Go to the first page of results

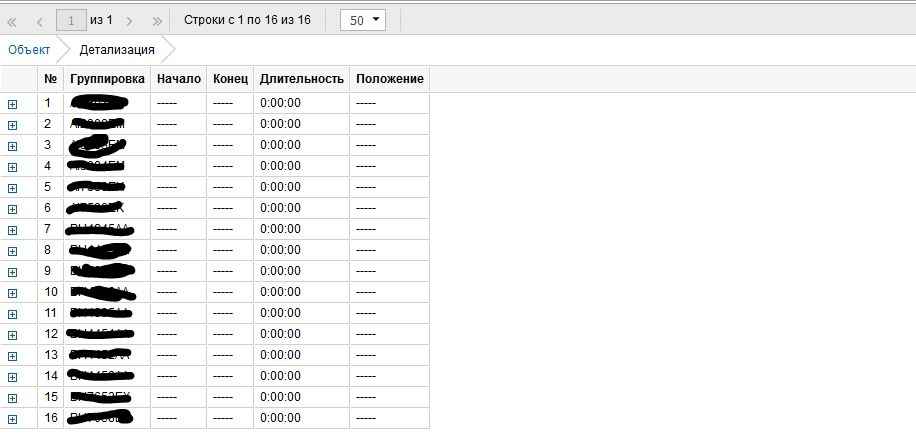tap(13, 20)
